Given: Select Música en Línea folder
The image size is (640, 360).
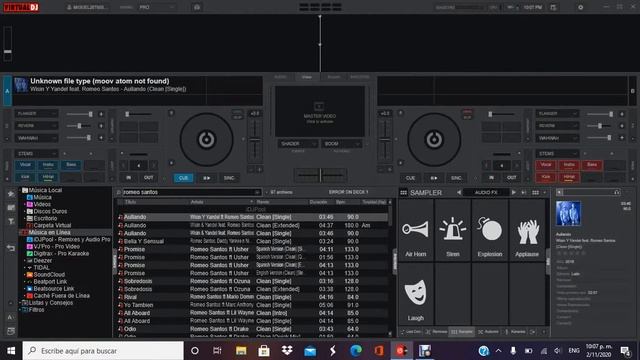Looking at the screenshot, I should tap(49, 232).
